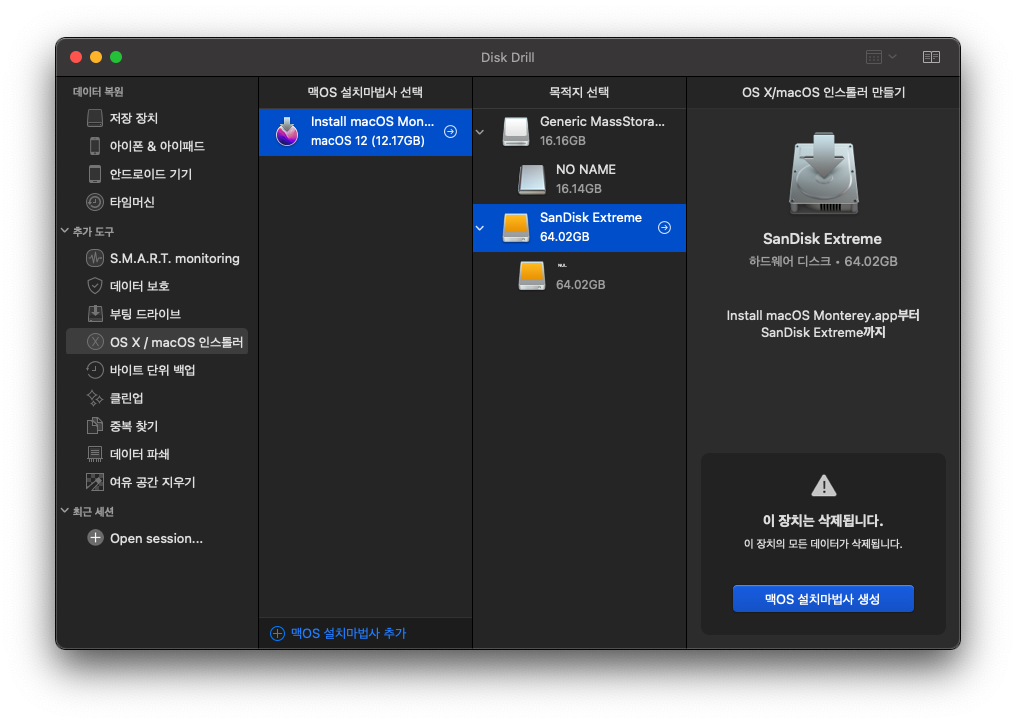This screenshot has height=723, width=1016.
Task: Collapse SanDisk Extreme disk tree
Action: coord(480,227)
